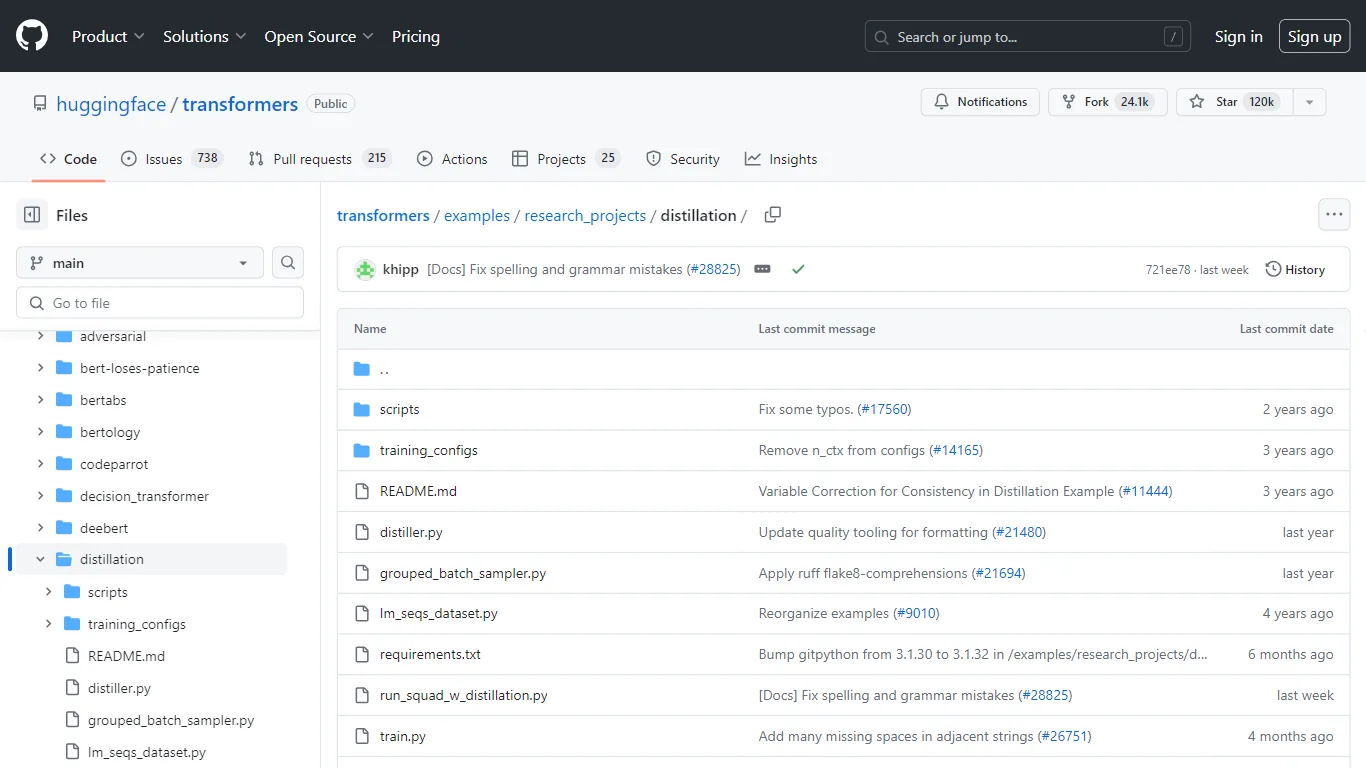Image resolution: width=1366 pixels, height=768 pixels.
Task: Click the khipp avatar image
Action: 365,270
